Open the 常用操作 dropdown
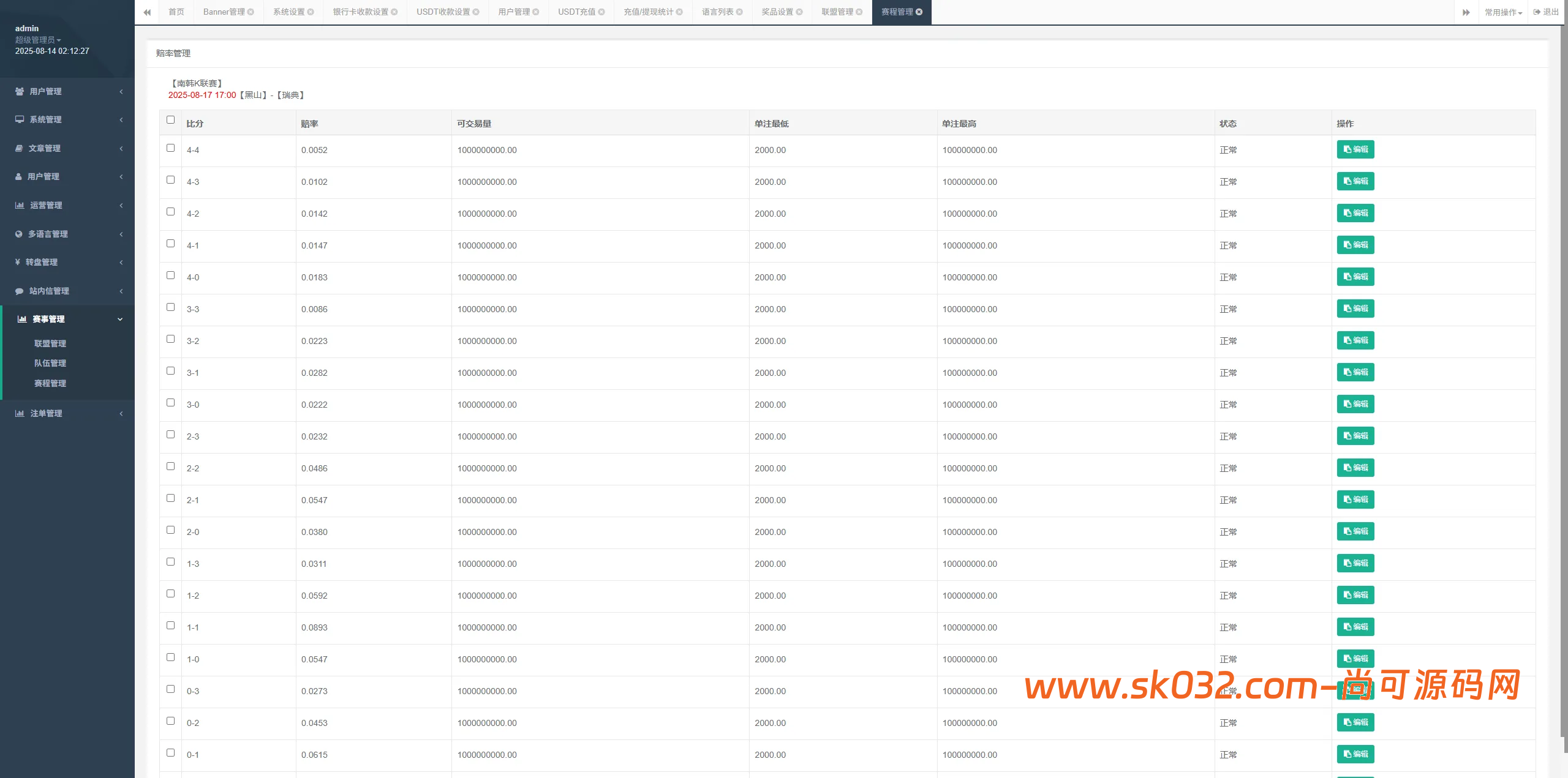This screenshot has height=778, width=1568. (x=1502, y=12)
